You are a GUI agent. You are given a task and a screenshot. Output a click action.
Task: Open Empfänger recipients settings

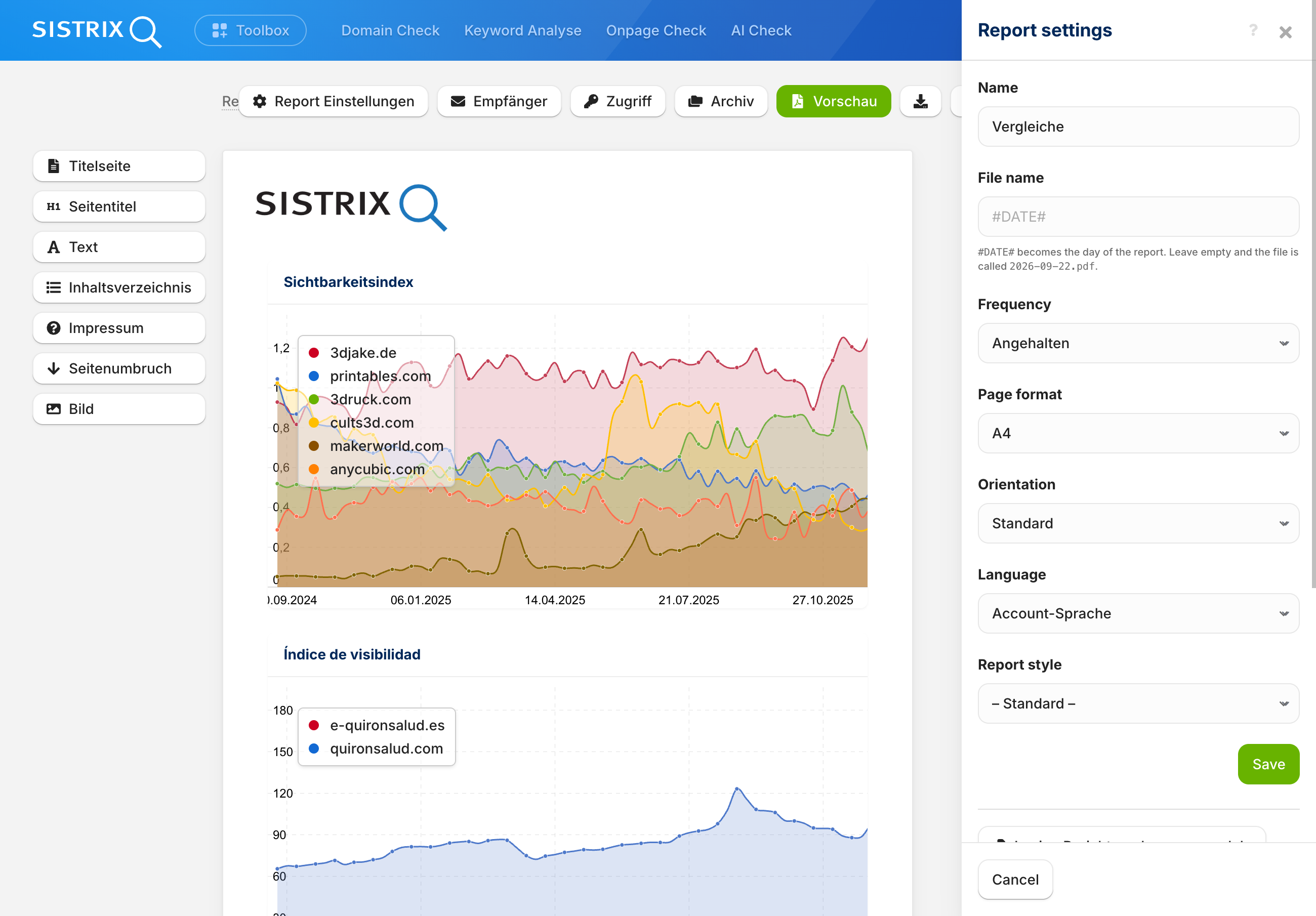(499, 101)
